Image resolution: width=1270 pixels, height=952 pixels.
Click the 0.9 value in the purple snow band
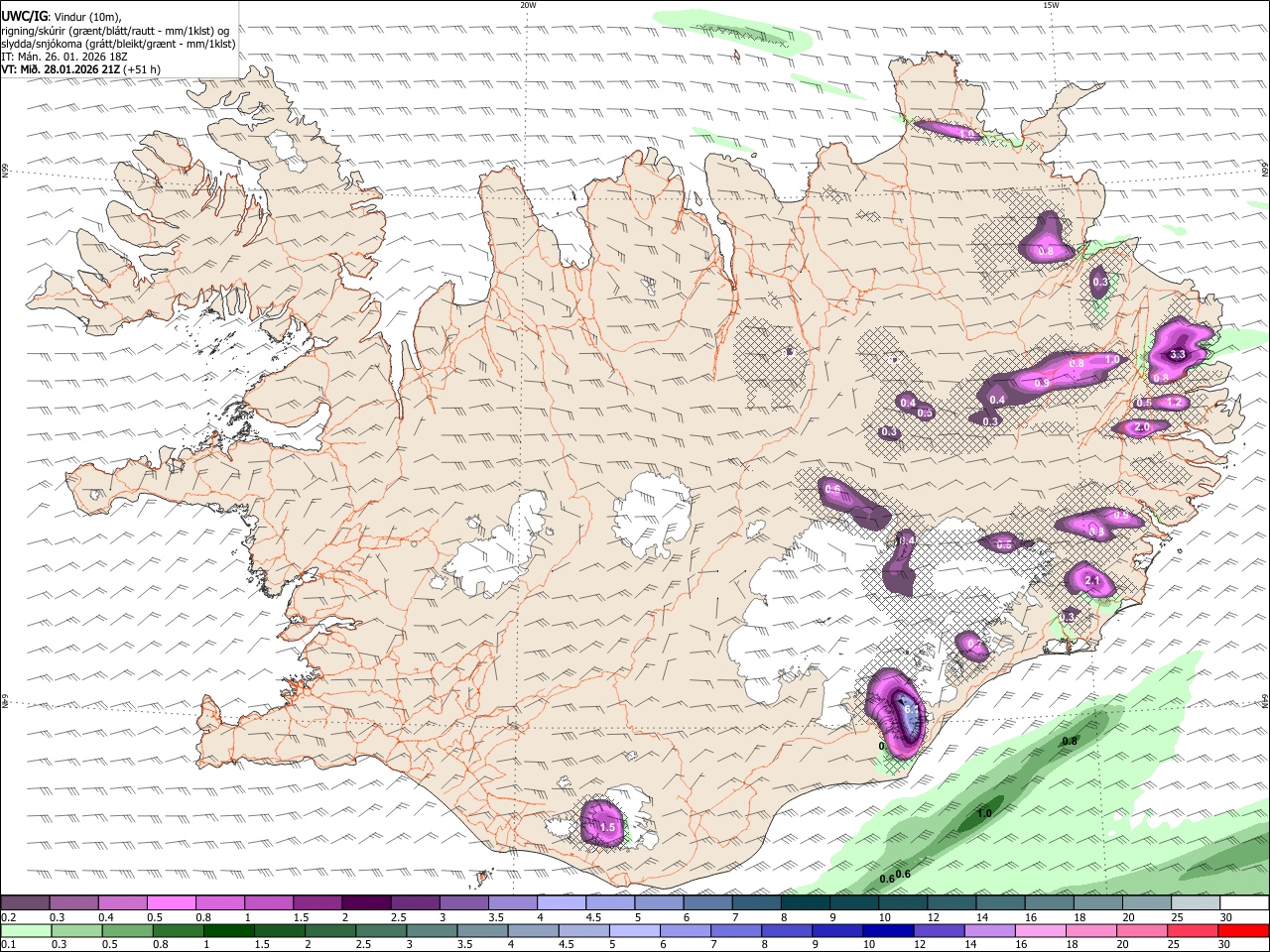1042,383
